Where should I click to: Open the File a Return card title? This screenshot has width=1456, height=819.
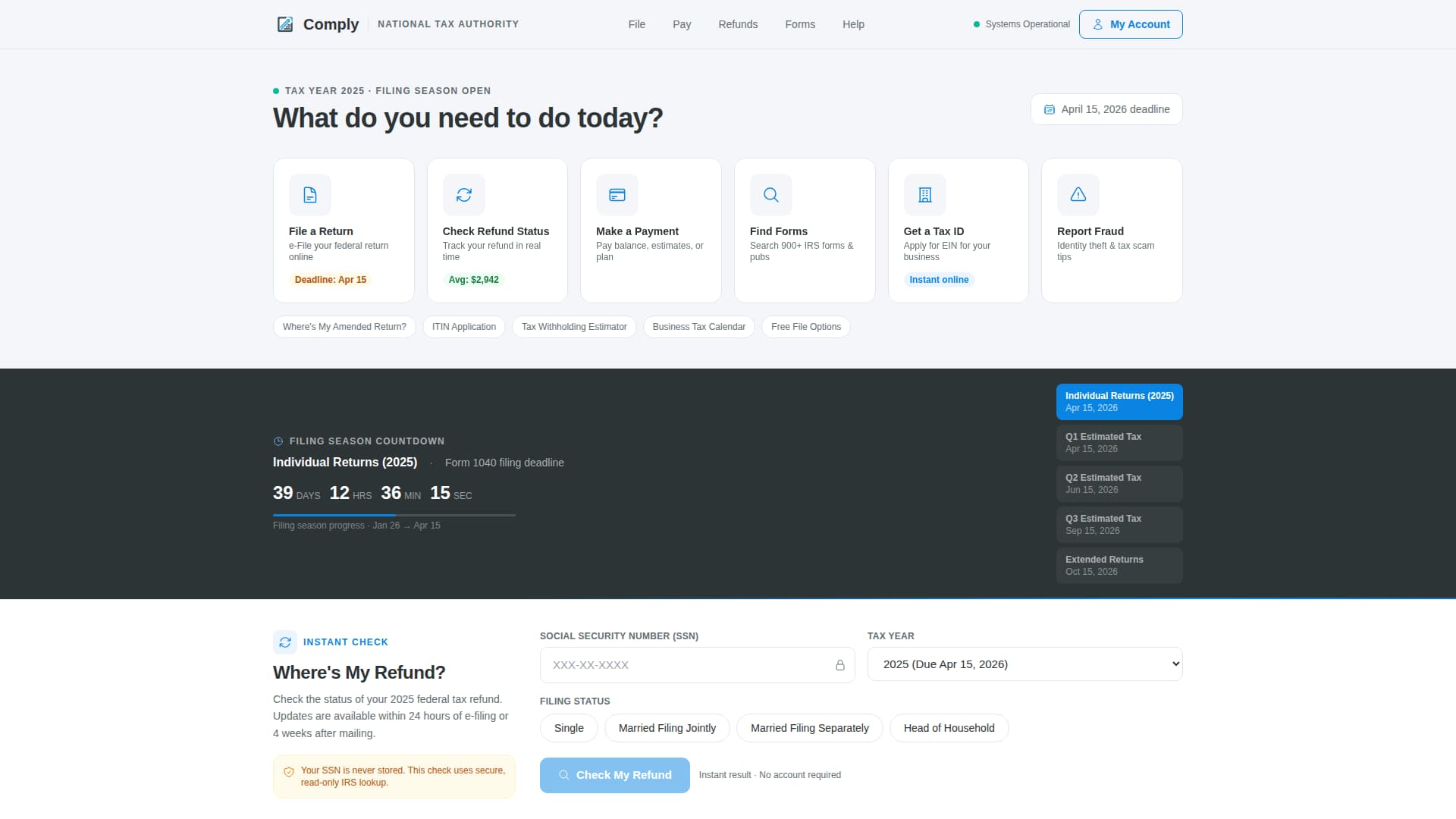[321, 231]
